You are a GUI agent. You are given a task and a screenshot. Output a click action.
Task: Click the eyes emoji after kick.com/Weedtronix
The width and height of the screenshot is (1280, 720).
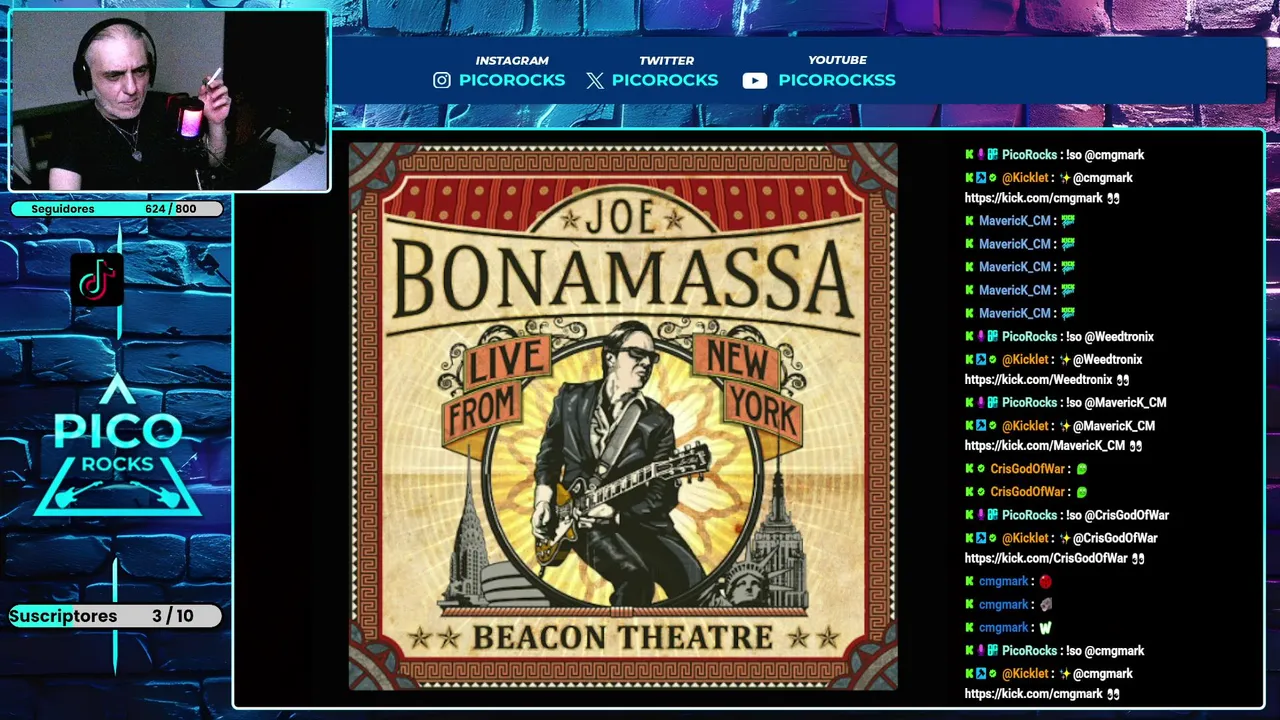pos(1122,380)
